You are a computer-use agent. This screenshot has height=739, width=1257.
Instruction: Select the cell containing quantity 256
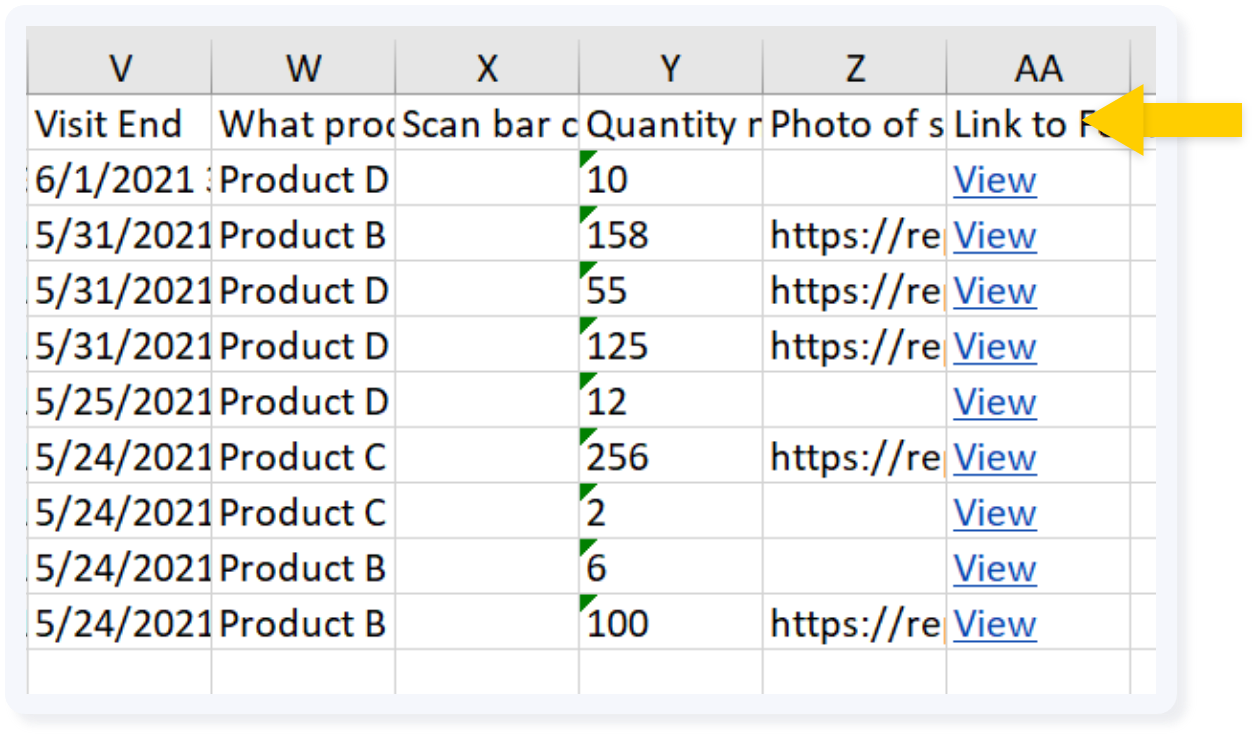tap(670, 458)
